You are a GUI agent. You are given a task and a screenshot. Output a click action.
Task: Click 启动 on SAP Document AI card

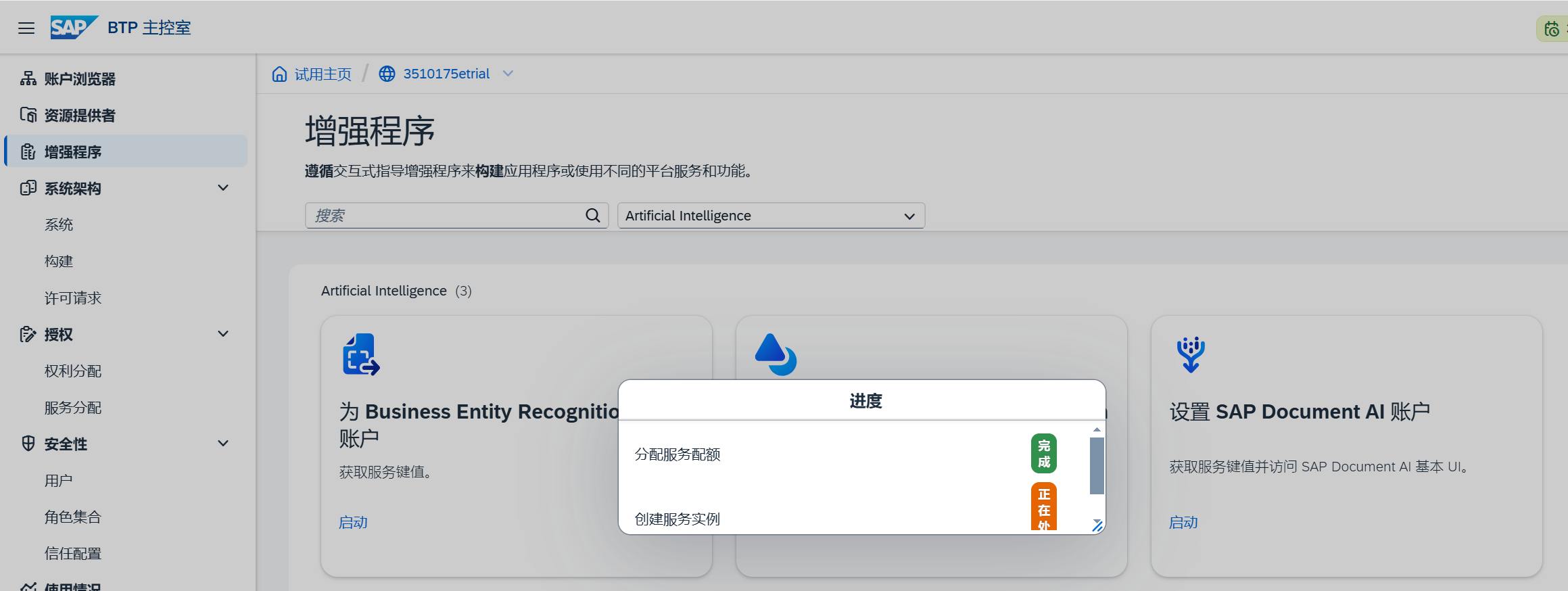pos(1183,523)
